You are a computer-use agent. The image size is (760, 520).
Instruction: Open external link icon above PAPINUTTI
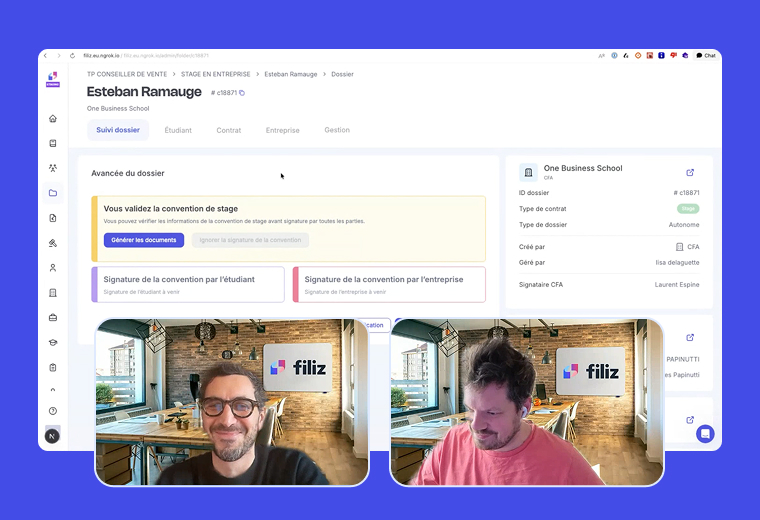tap(690, 337)
